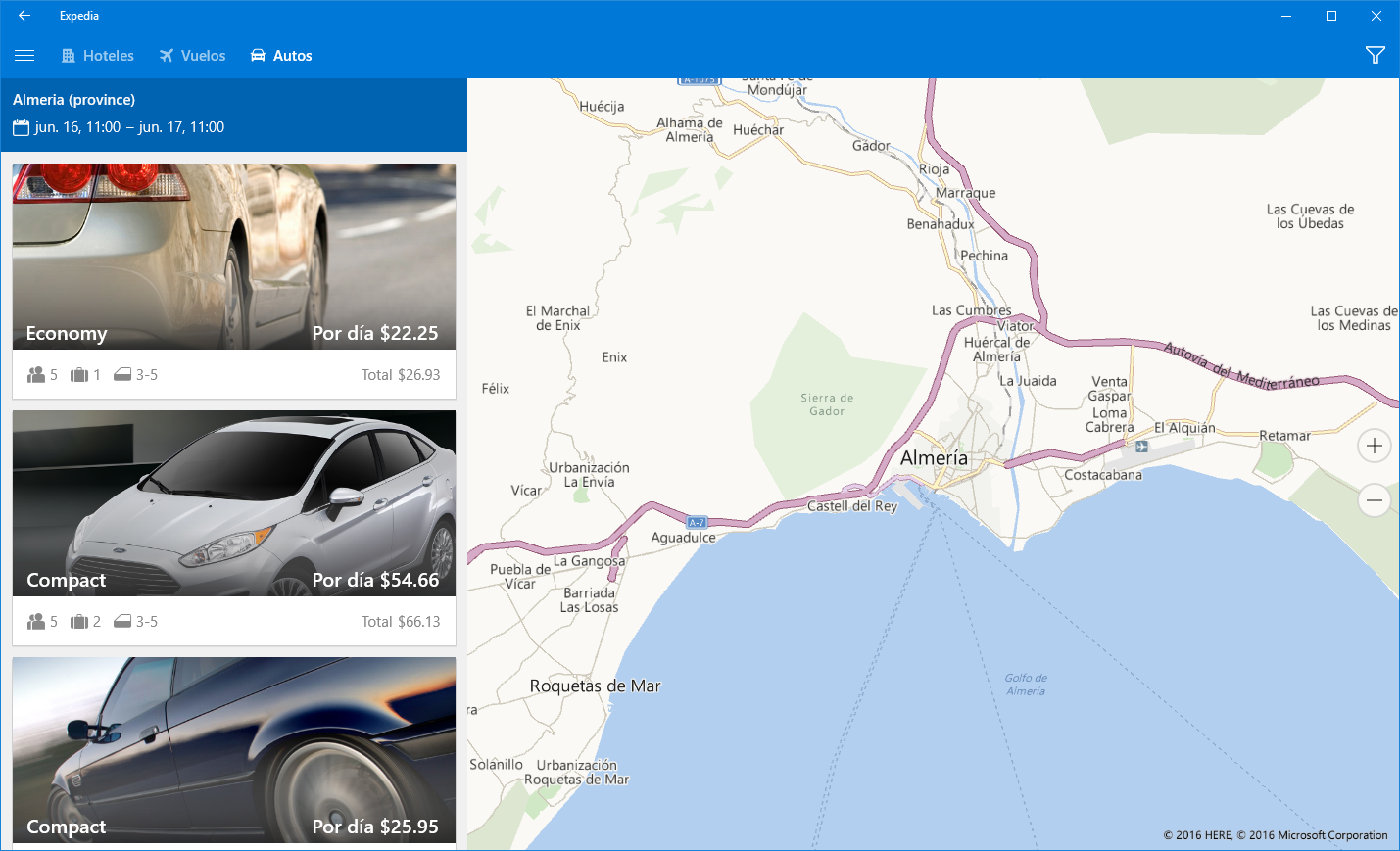Click the passengers icon on Economy card
1400x851 pixels.
pos(36,375)
